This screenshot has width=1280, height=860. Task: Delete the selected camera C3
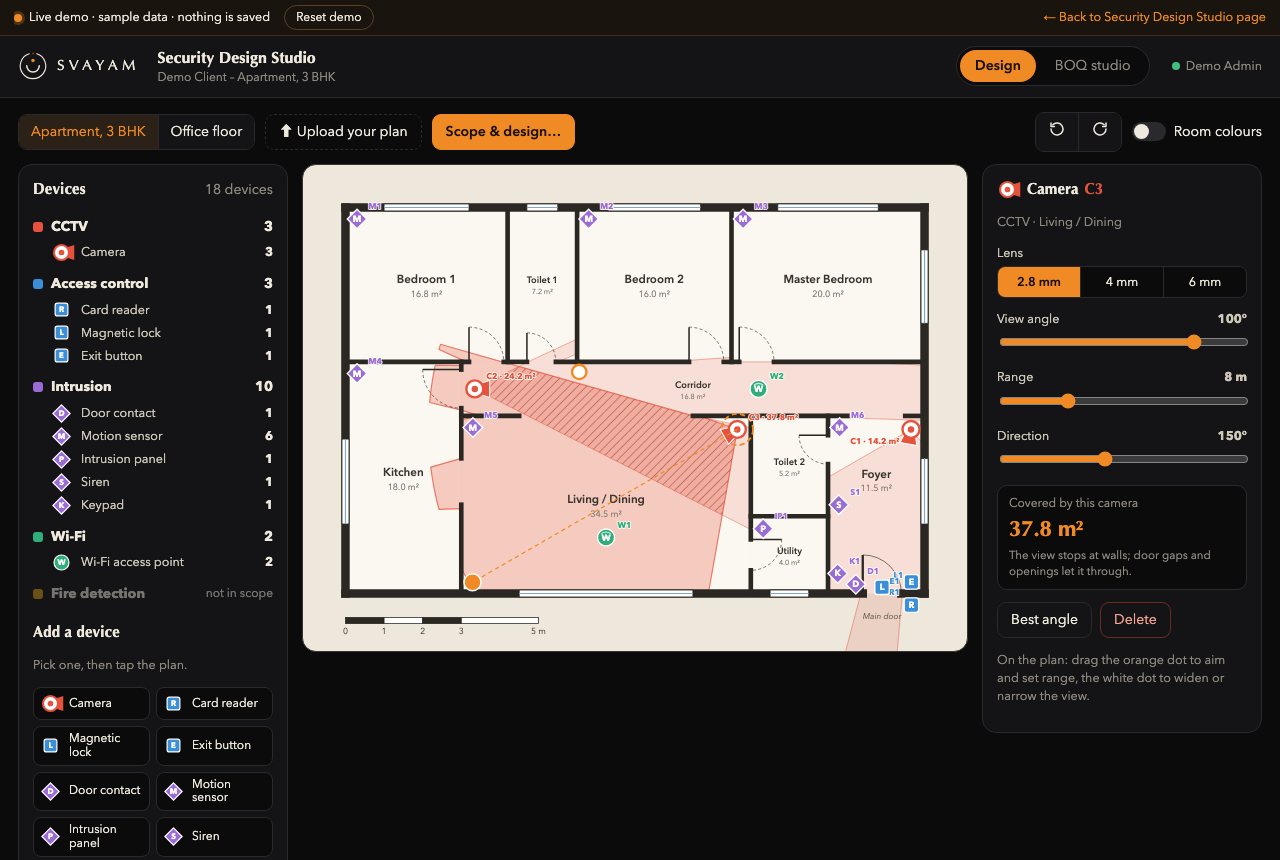1135,620
